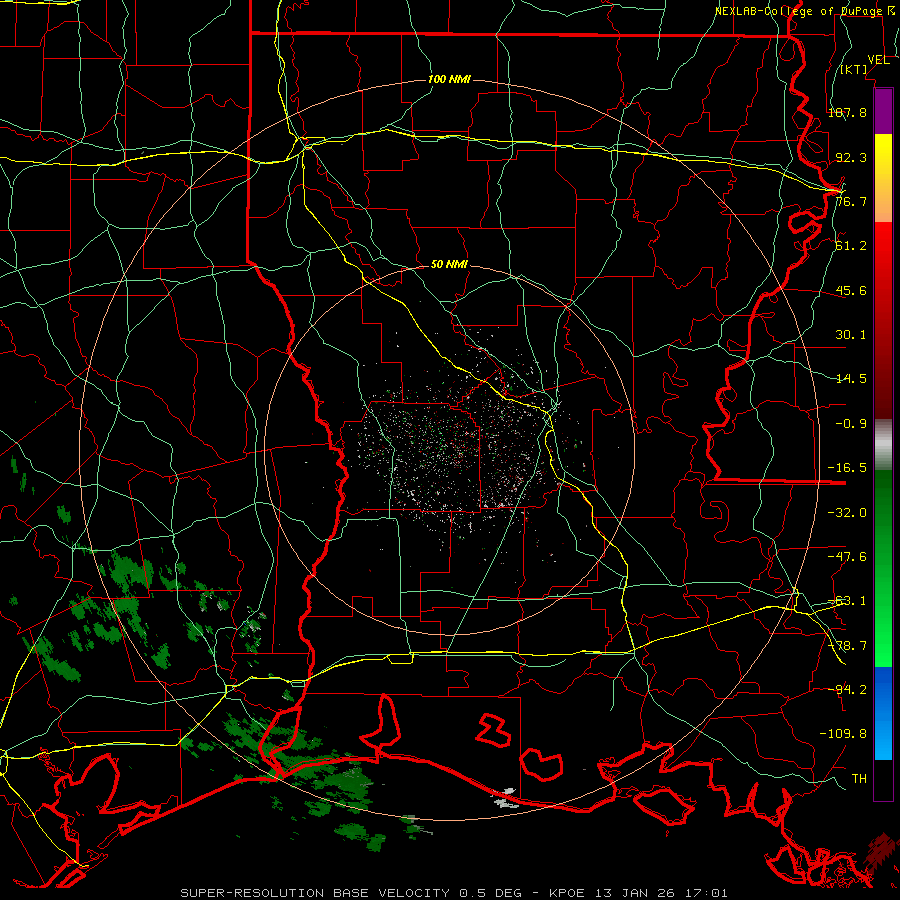Click the 45.6 velocity scale value
This screenshot has height=900, width=900.
point(851,290)
